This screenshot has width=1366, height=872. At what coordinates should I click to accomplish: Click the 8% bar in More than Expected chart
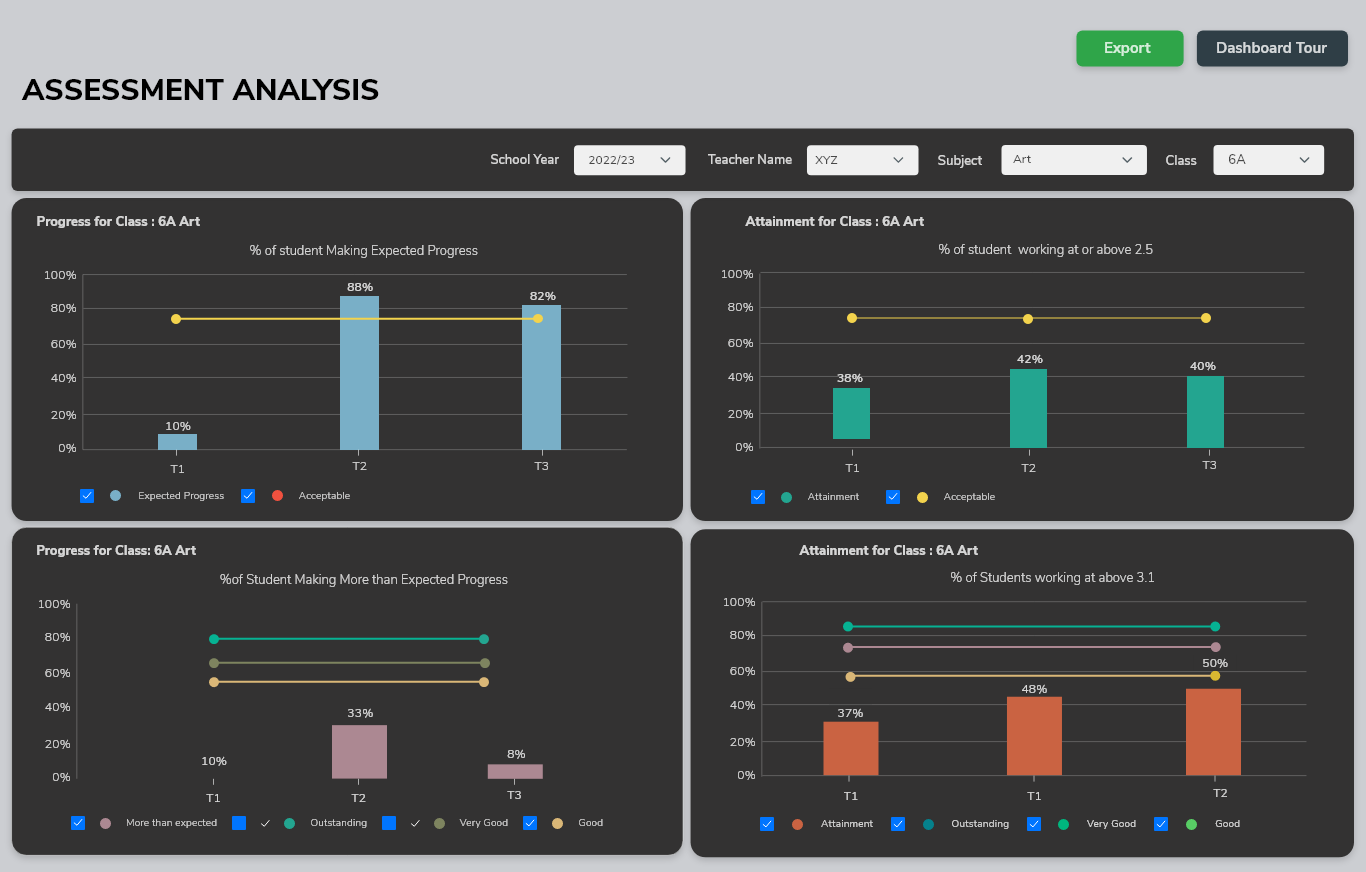pyautogui.click(x=515, y=772)
